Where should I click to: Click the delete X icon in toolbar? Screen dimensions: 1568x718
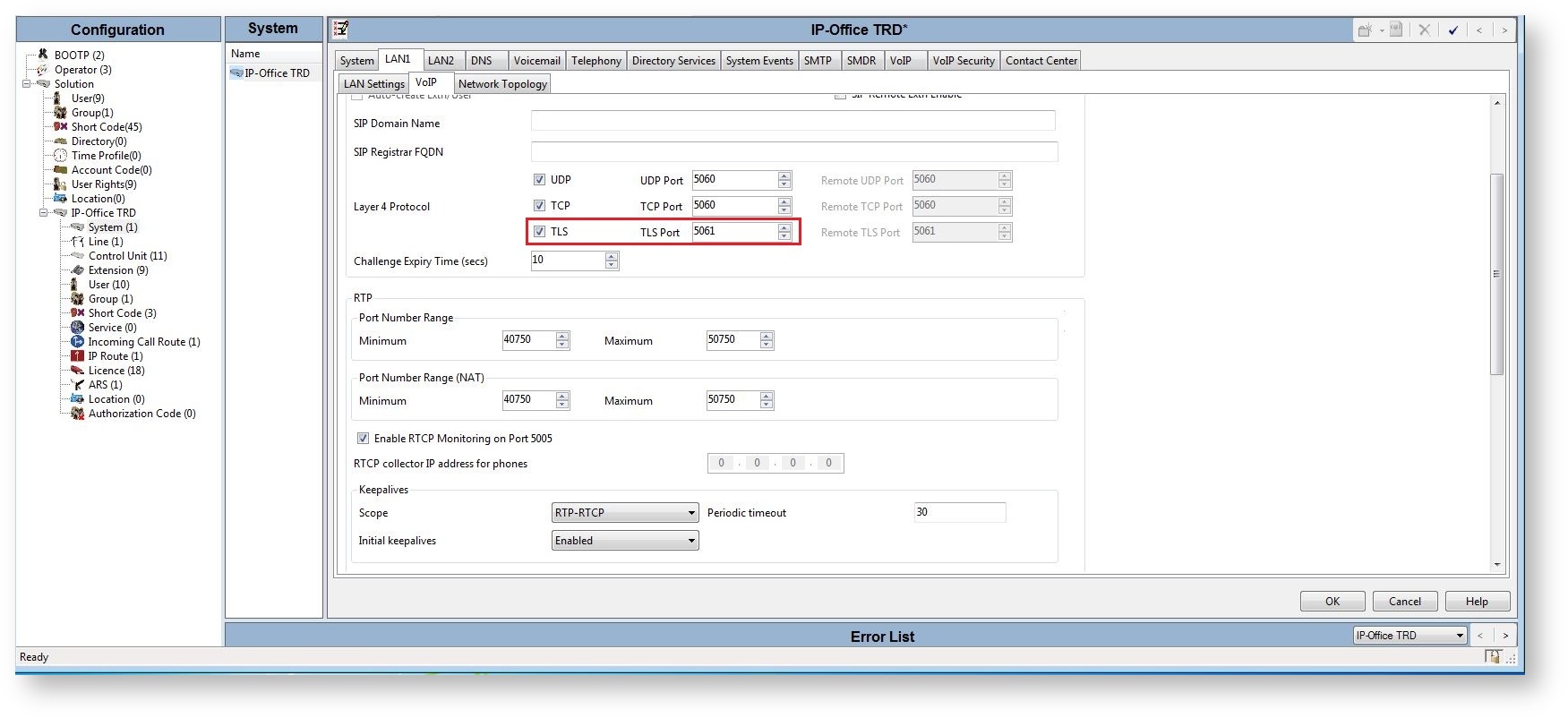click(x=1424, y=30)
